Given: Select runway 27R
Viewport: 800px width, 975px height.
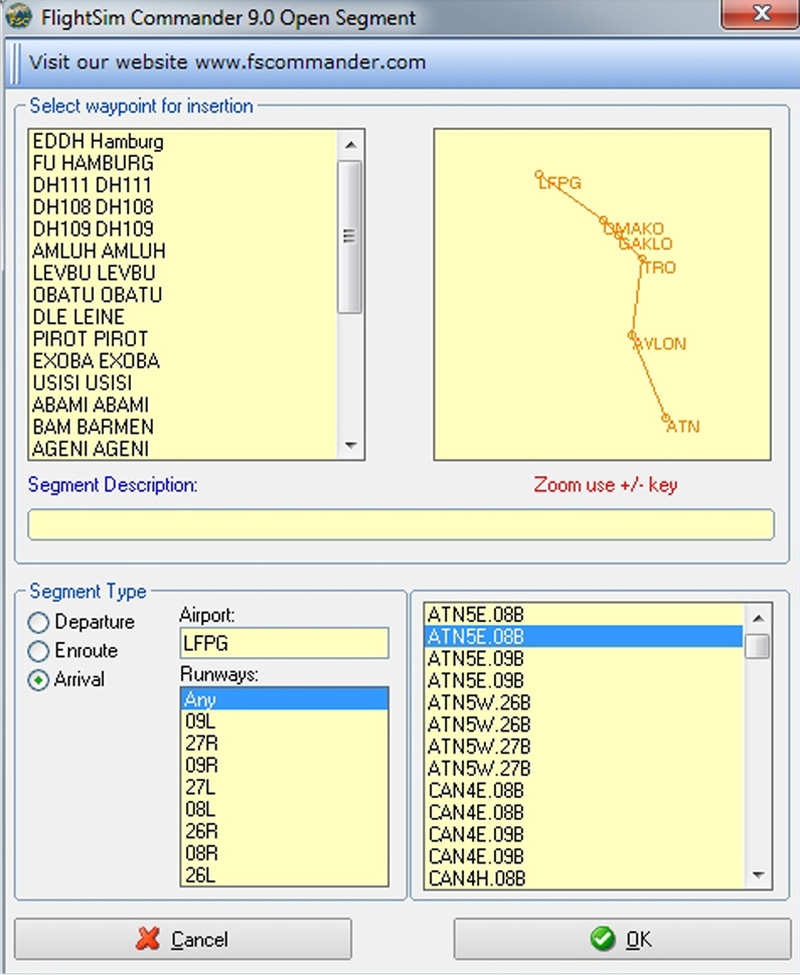Looking at the screenshot, I should click(284, 743).
